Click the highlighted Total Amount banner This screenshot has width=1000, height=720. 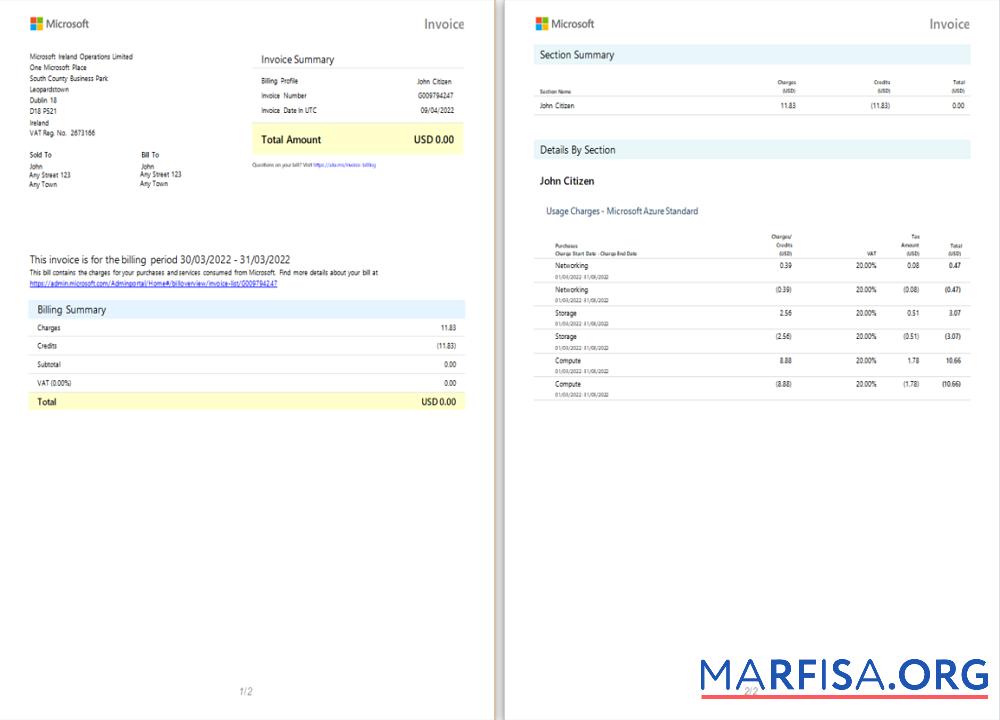pos(355,139)
